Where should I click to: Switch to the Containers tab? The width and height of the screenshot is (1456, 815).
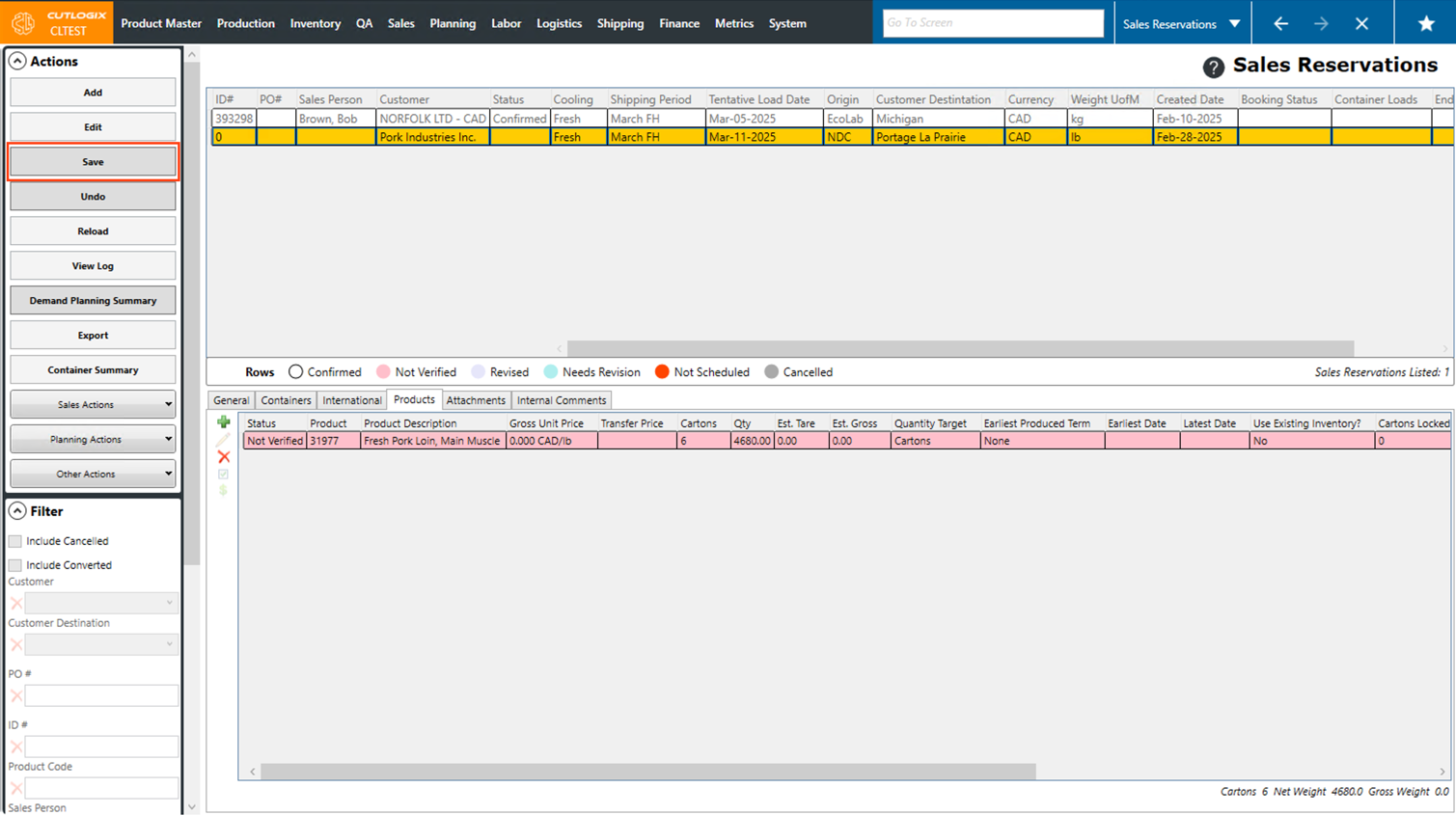[x=286, y=400]
